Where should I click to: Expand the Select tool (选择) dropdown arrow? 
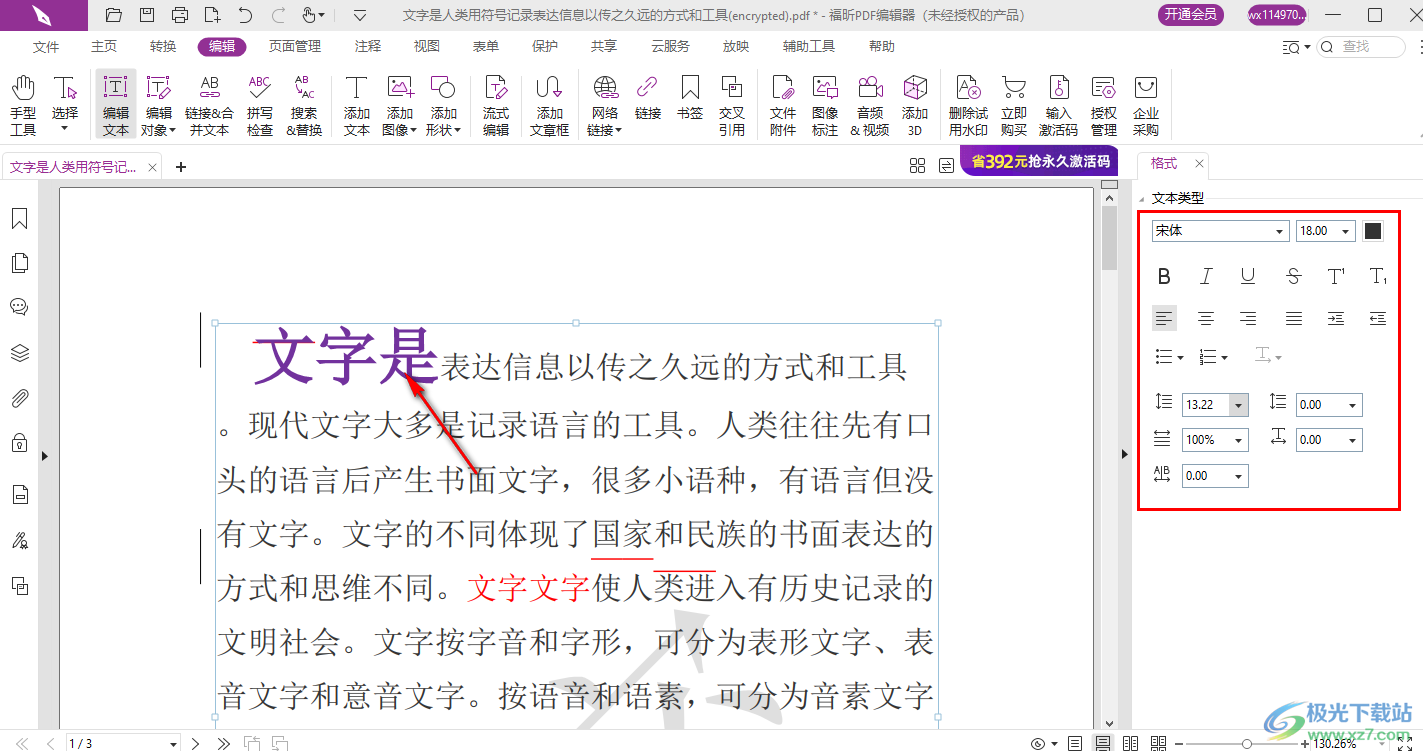[x=65, y=129]
